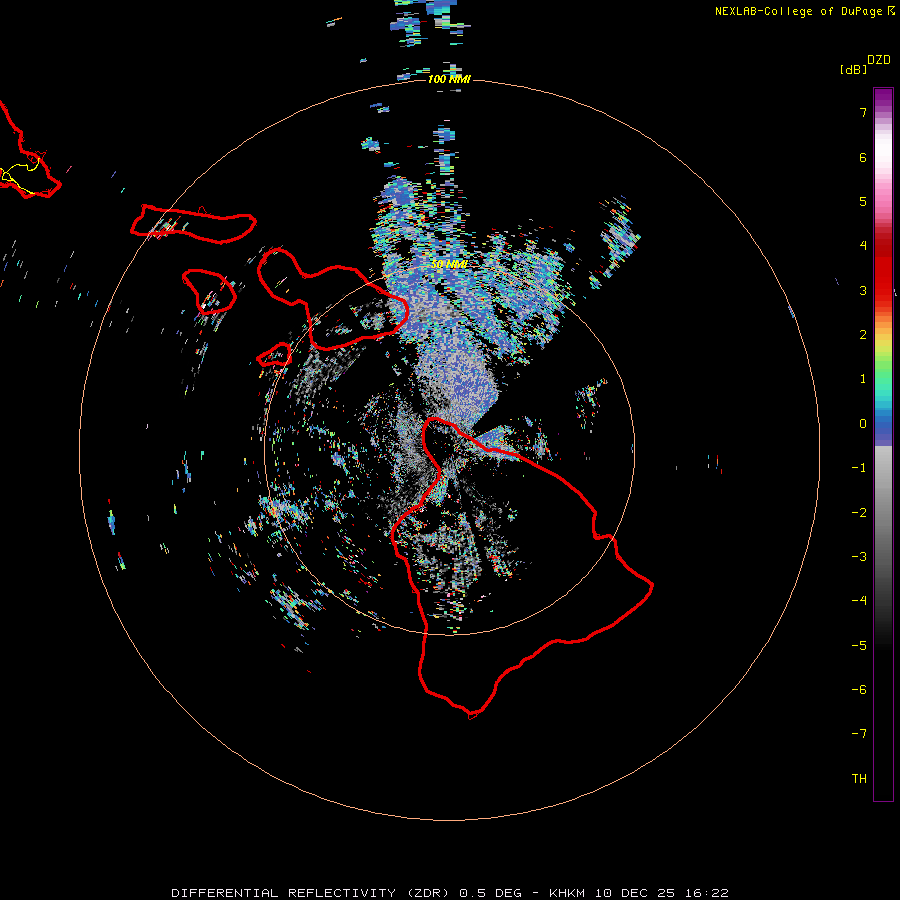Viewport: 900px width, 900px height.
Task: Click the KHKM station ID in caption
Action: pos(567,893)
